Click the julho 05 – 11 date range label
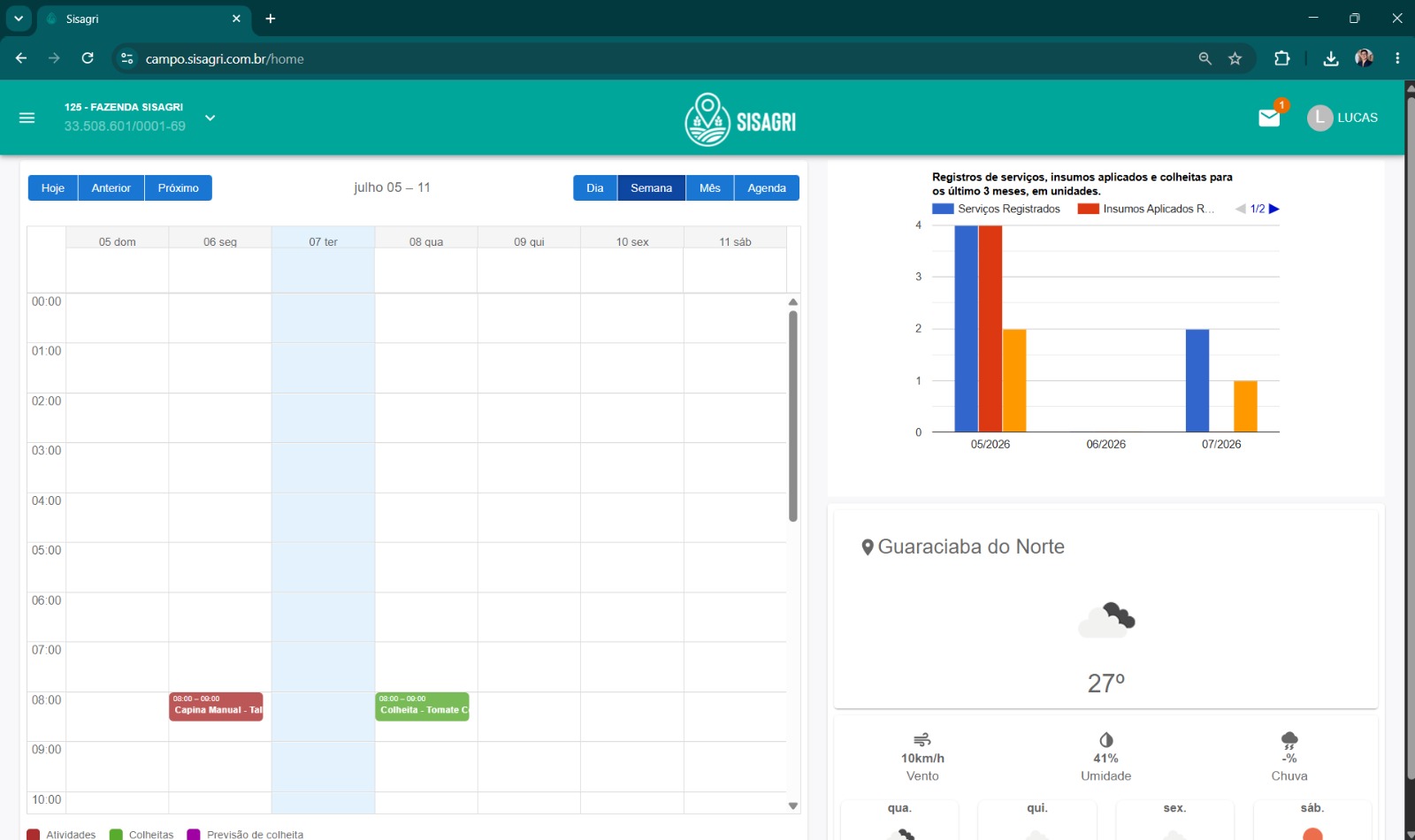 [392, 187]
